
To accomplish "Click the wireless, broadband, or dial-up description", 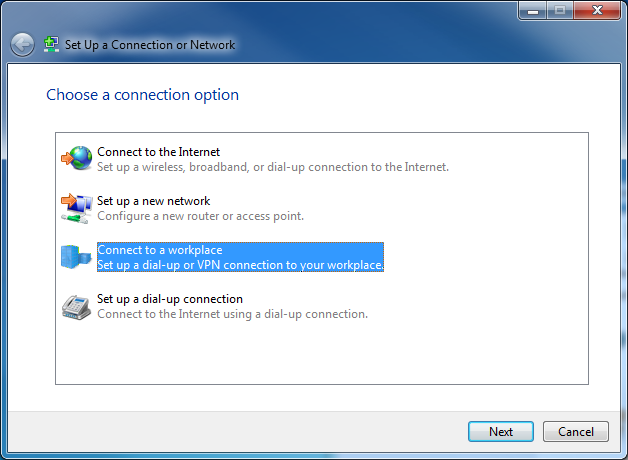I will [x=273, y=167].
